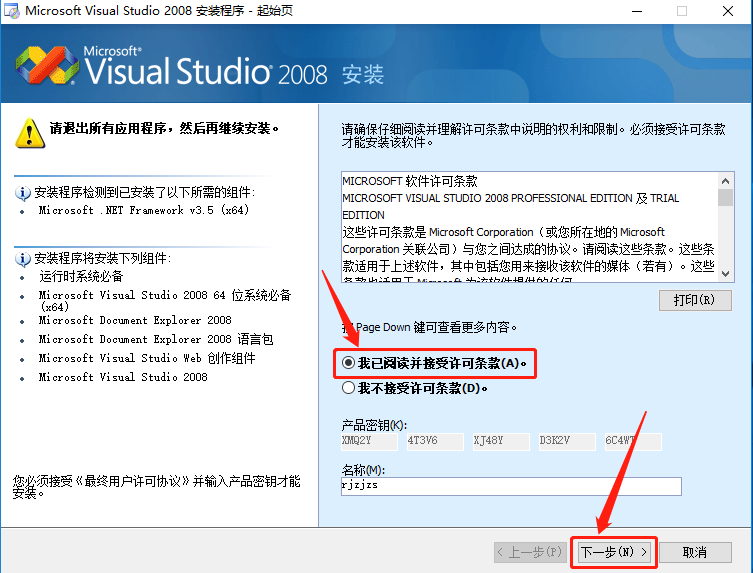Click item Document Explorer 2008 语言包
753x573 pixels.
[156, 340]
